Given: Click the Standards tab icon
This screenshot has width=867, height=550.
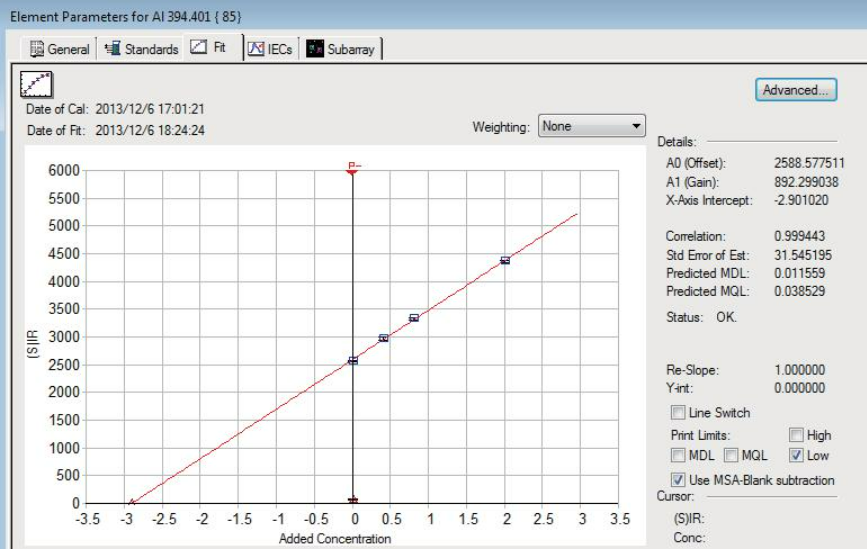Looking at the screenshot, I should 112,49.
